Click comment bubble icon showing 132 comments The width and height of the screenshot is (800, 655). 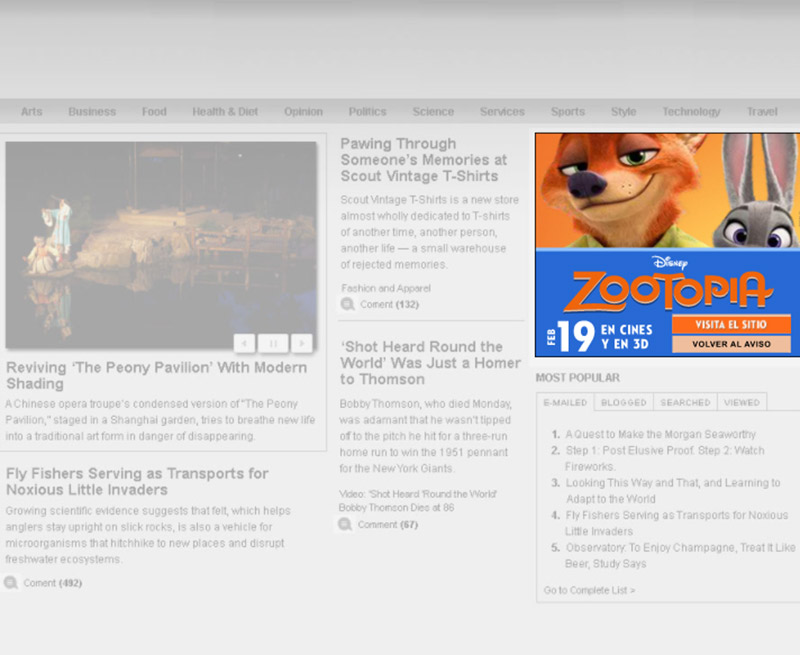(347, 304)
